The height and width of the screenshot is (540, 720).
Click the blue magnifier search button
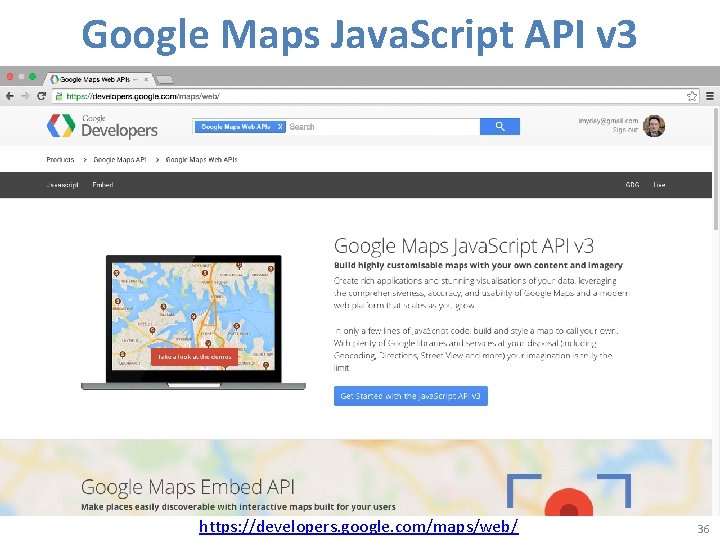click(x=500, y=126)
